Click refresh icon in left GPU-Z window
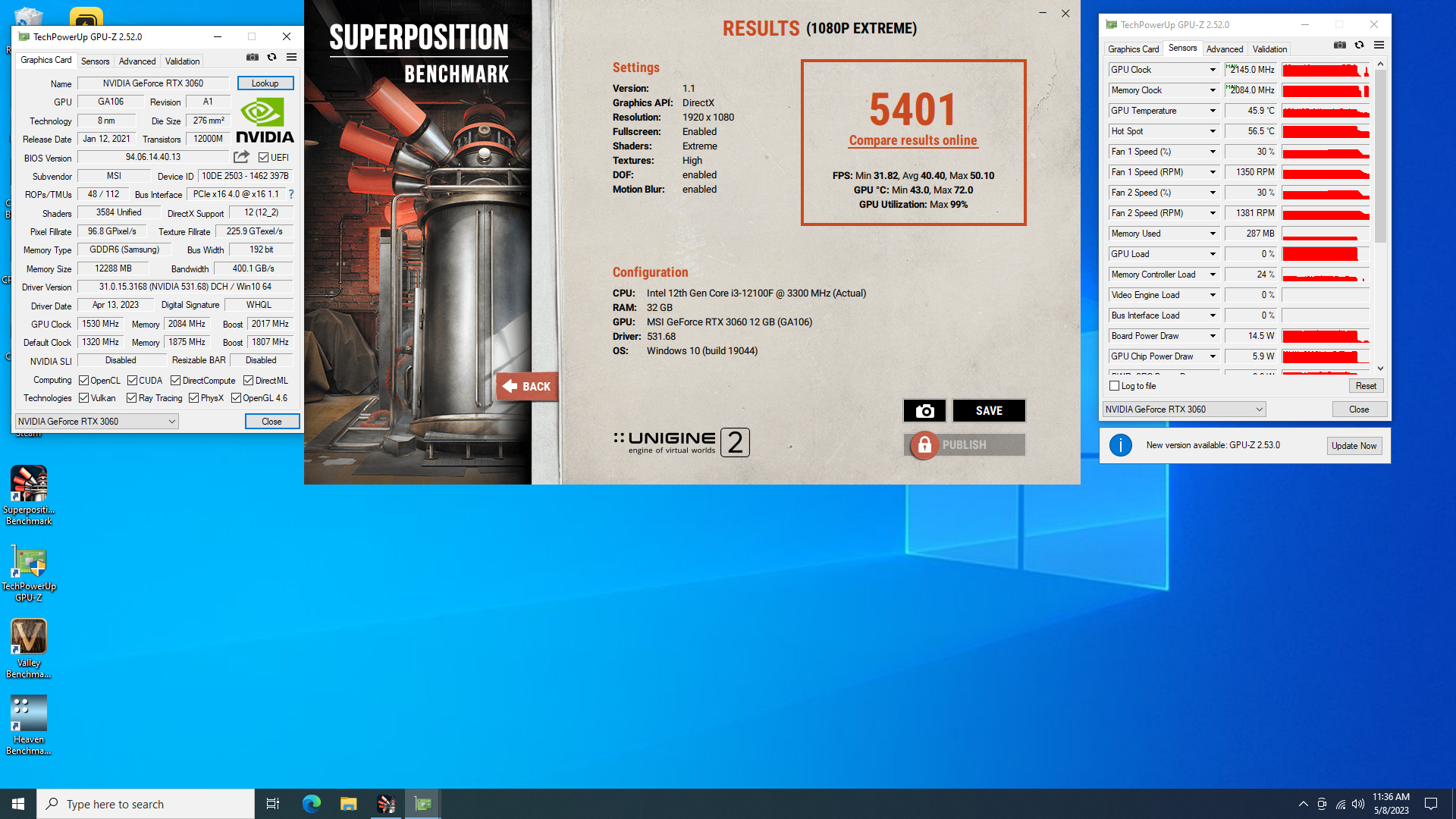1456x819 pixels. (x=271, y=58)
